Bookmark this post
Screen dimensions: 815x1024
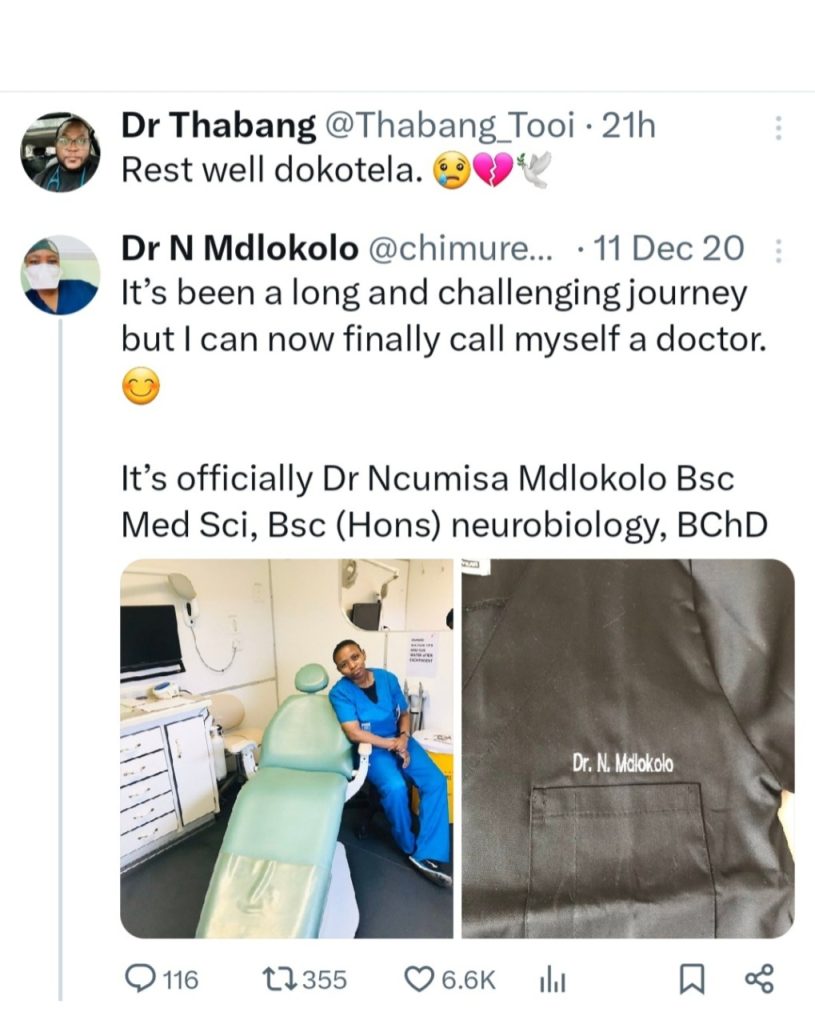pos(691,980)
